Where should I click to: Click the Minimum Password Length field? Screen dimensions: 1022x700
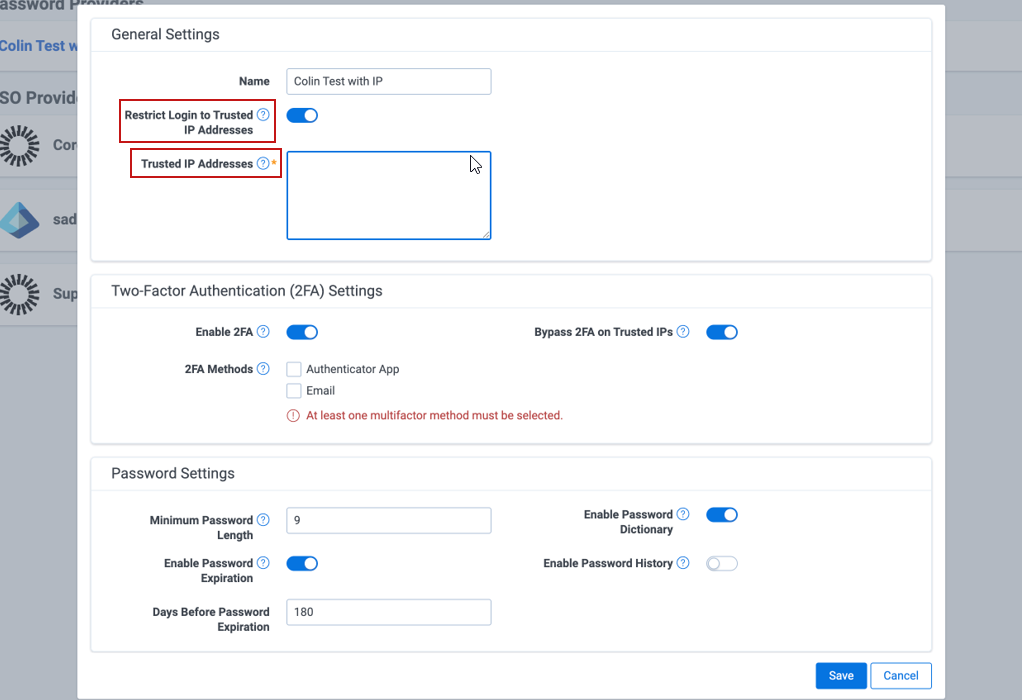388,521
